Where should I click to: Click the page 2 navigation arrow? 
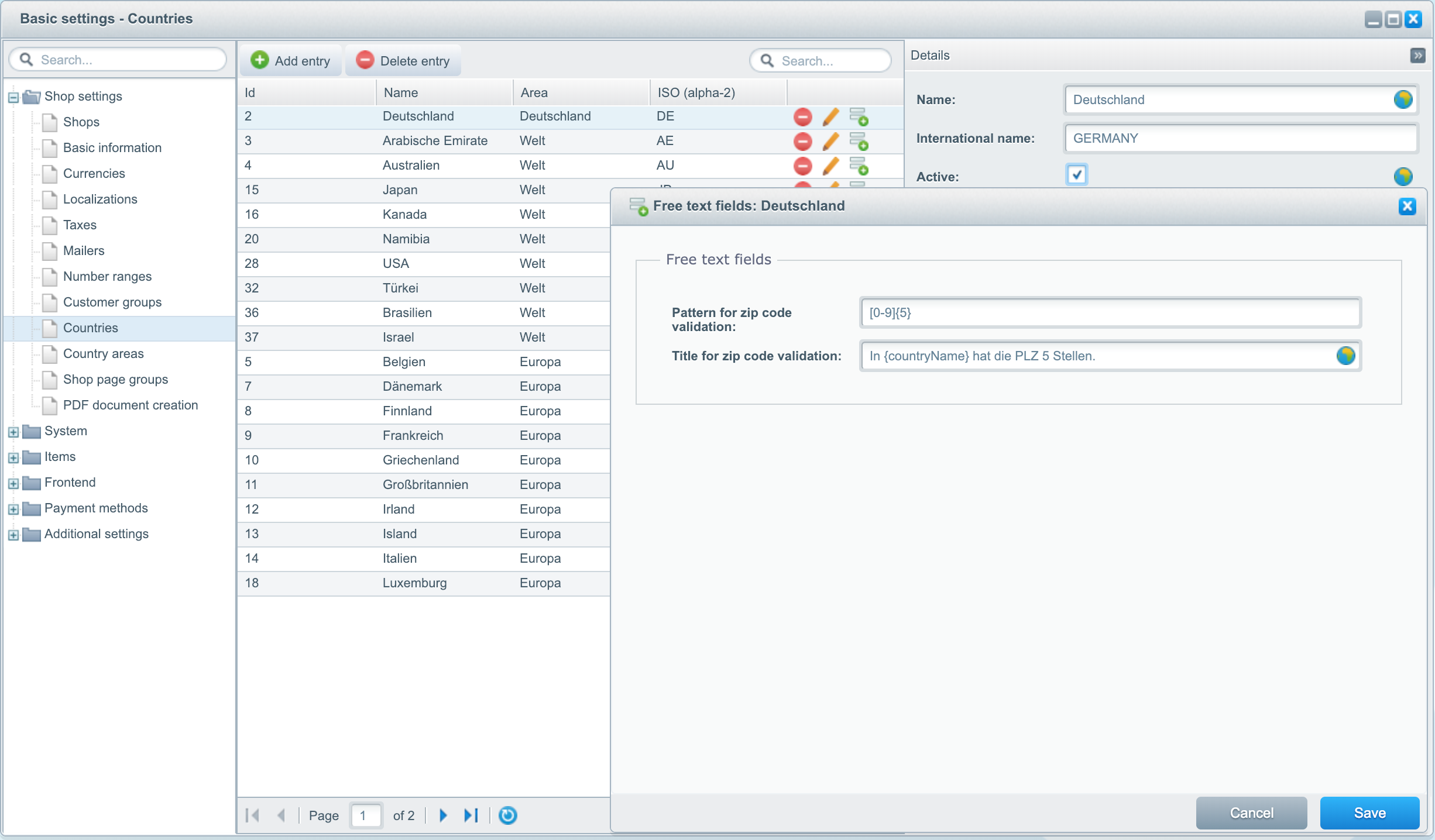coord(444,814)
